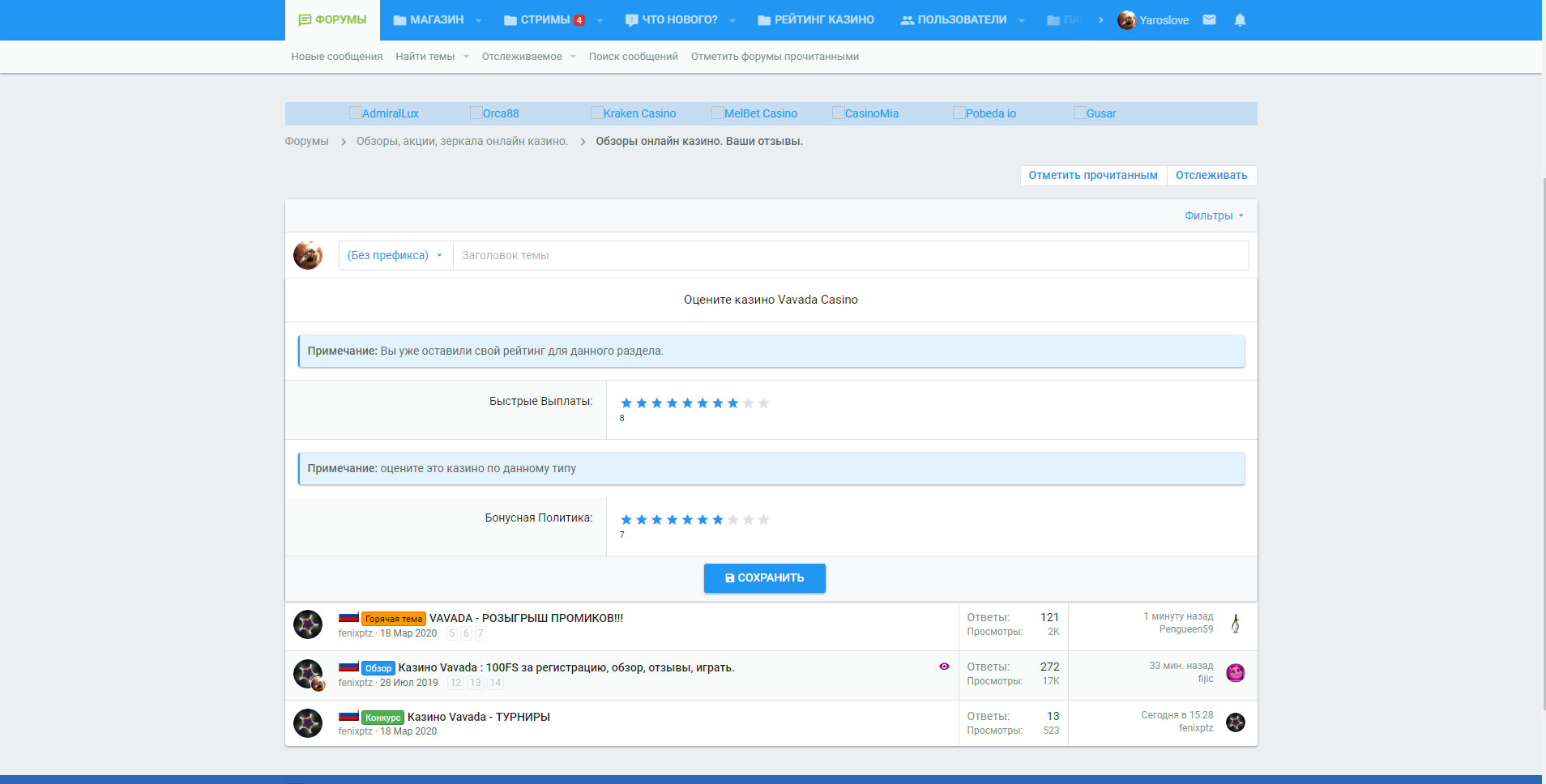Open fenixptz avatar on 100FS обзор thread
The height and width of the screenshot is (784, 1546).
(308, 674)
